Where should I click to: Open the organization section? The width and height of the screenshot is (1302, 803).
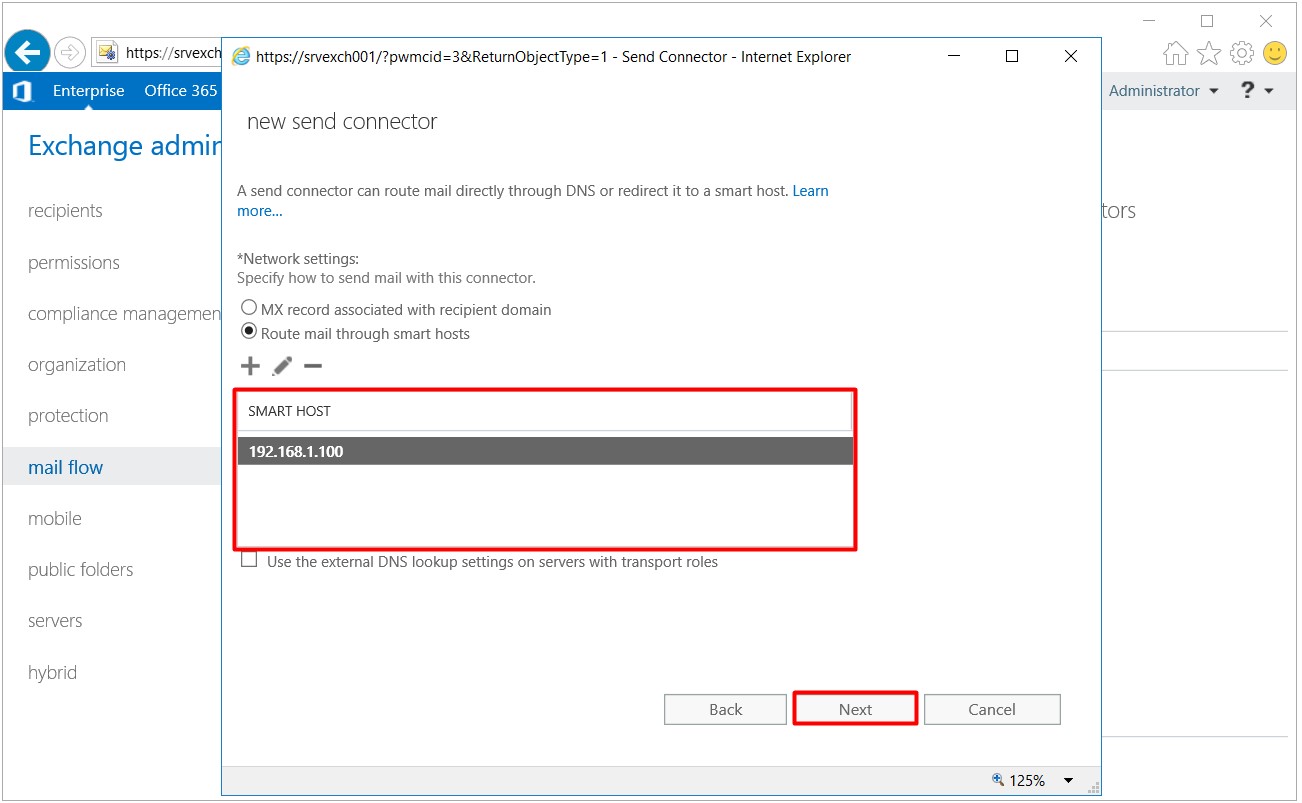(77, 365)
